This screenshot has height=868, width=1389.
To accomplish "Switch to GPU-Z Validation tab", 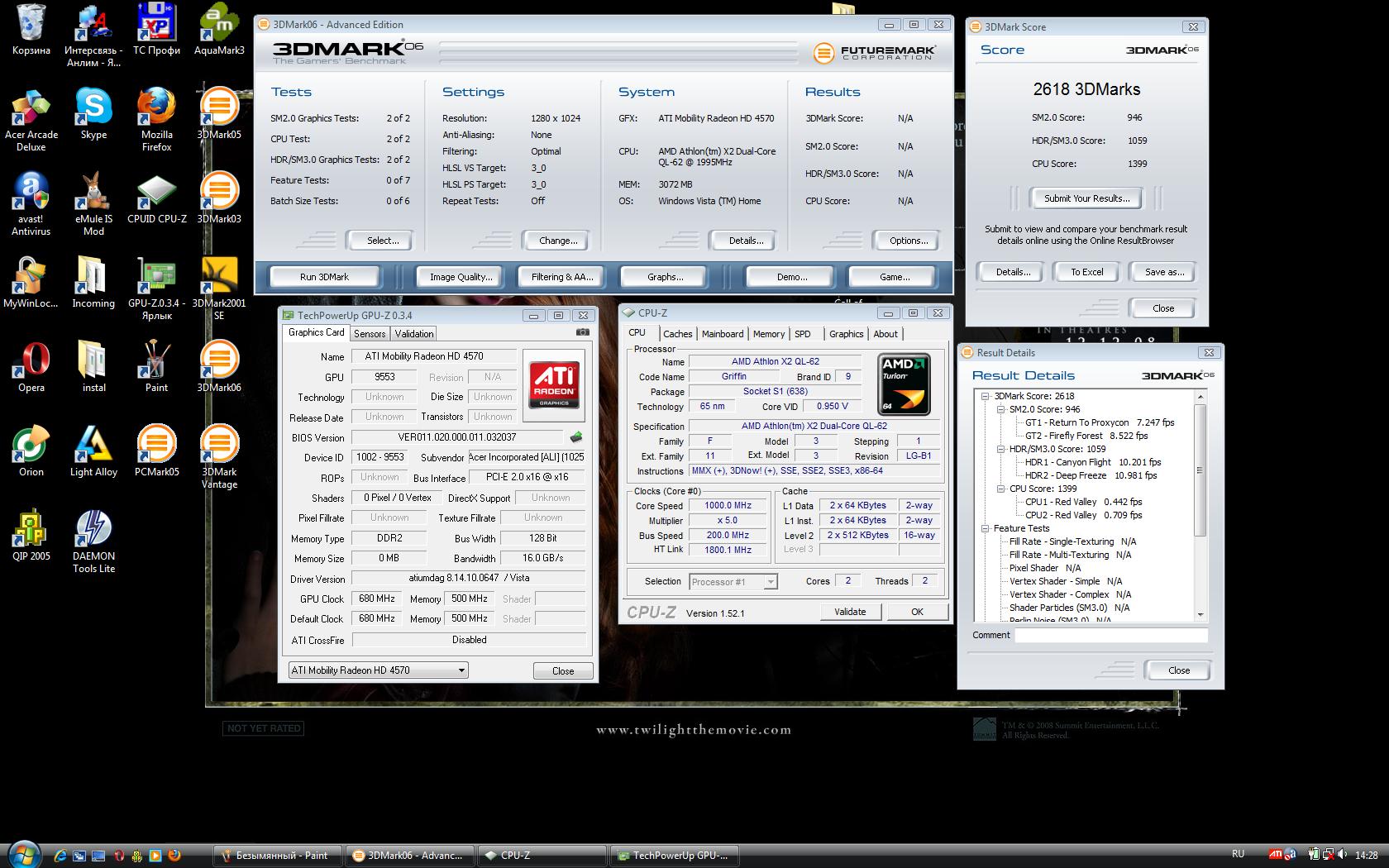I will [x=413, y=334].
